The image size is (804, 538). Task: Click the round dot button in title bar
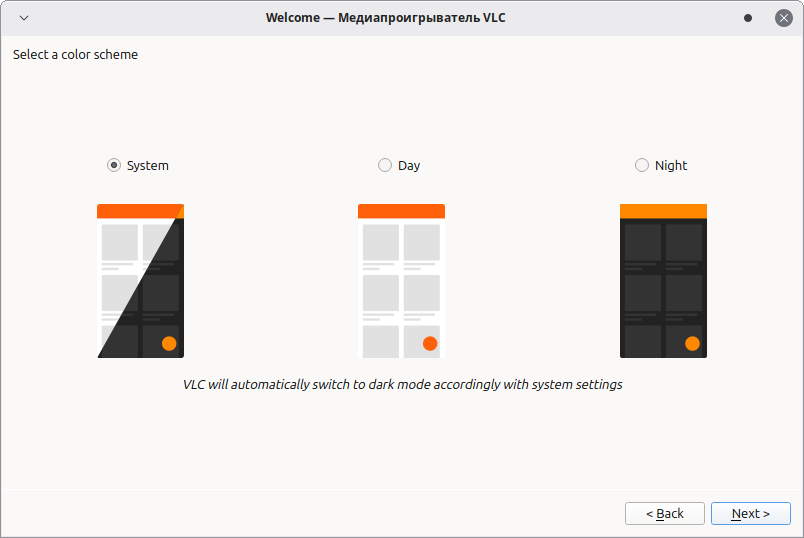click(748, 18)
